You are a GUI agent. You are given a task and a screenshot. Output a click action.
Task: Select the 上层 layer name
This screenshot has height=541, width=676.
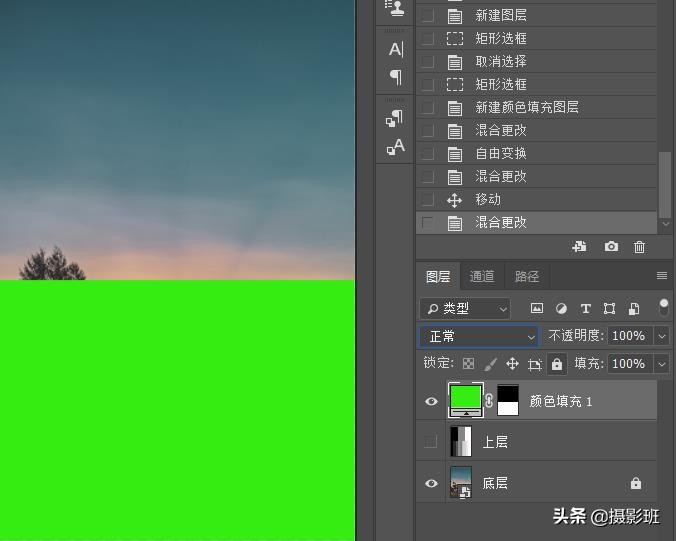[495, 442]
